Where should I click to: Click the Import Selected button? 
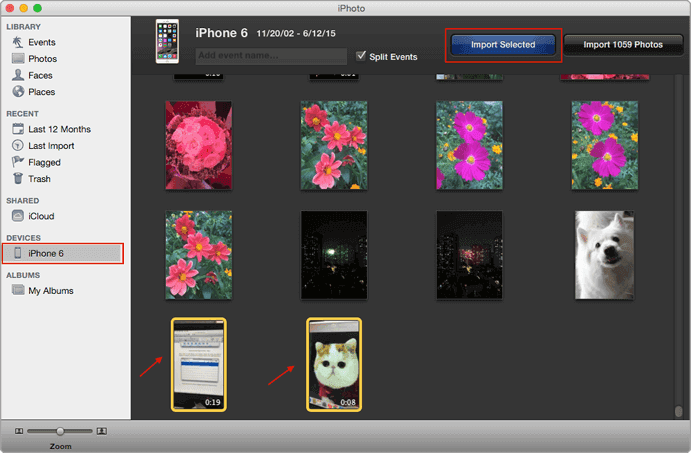point(503,45)
